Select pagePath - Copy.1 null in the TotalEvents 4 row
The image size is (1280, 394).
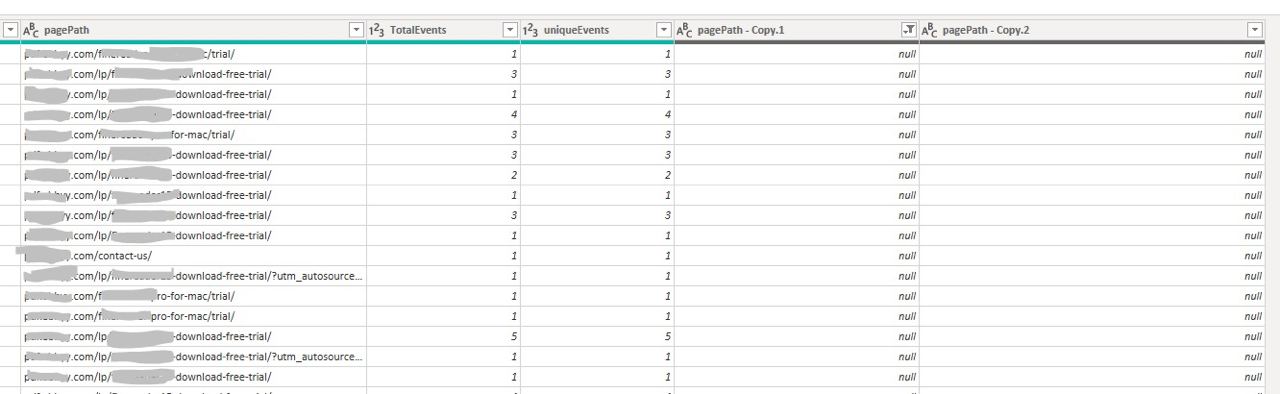(797, 114)
